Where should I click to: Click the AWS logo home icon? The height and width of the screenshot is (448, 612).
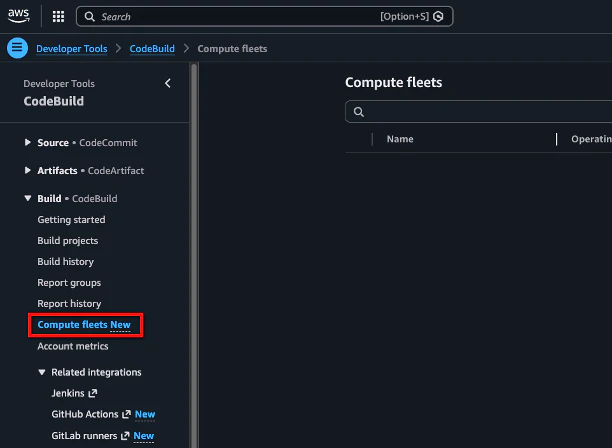point(18,16)
